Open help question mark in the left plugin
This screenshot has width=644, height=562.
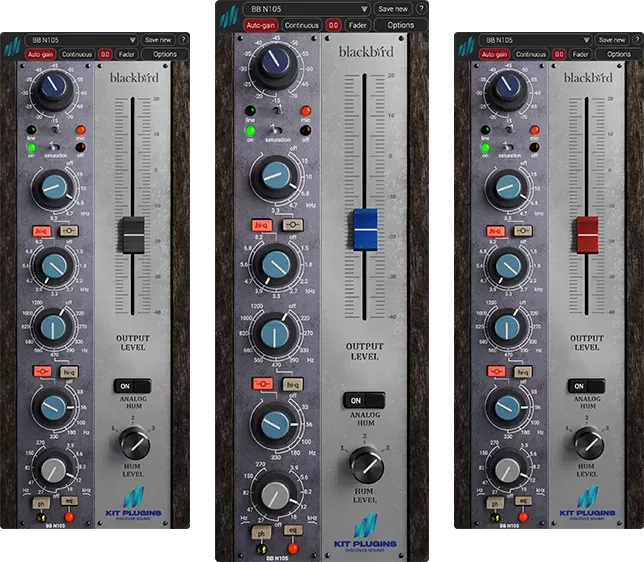[183, 40]
